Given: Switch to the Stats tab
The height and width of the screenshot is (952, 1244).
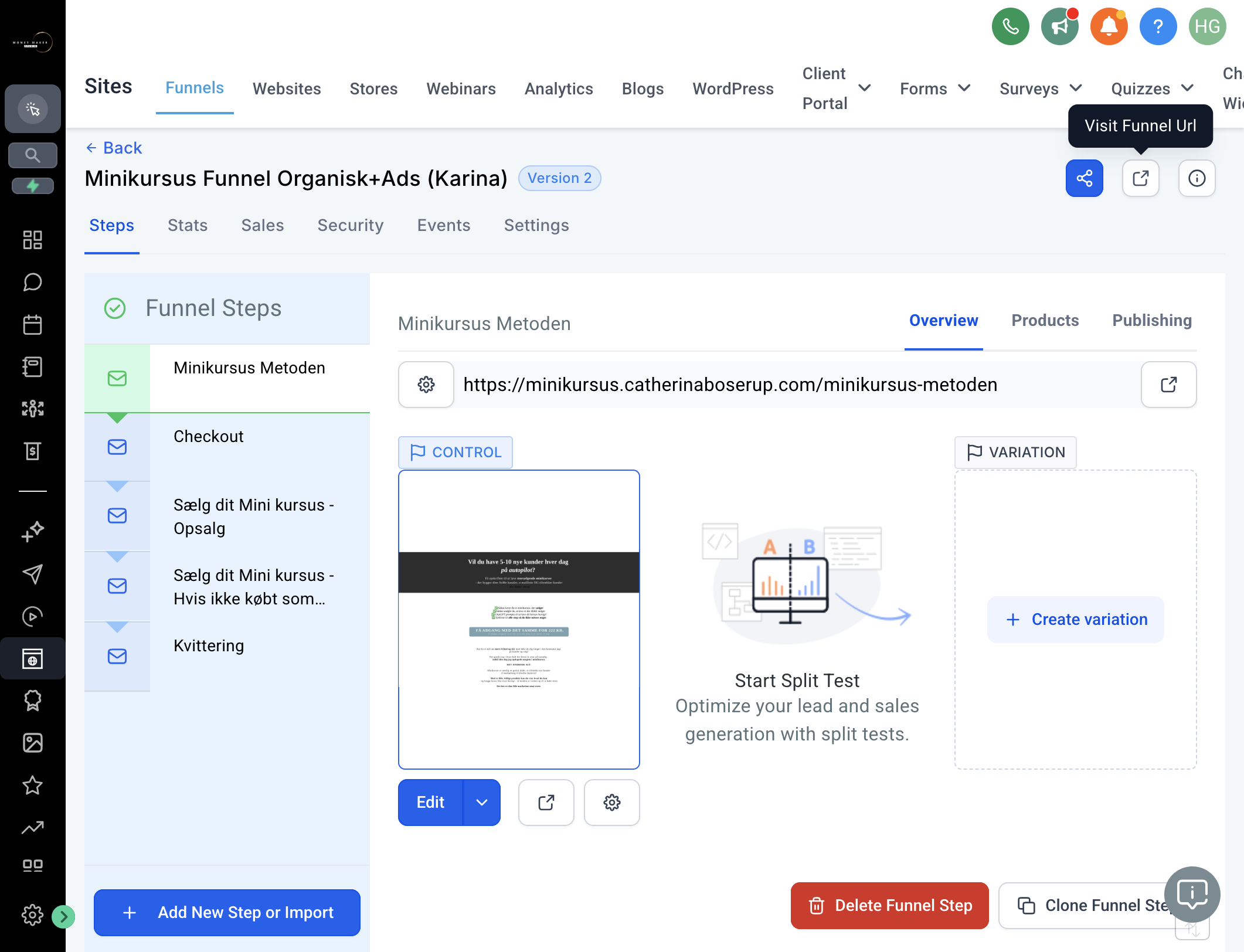Looking at the screenshot, I should point(188,226).
